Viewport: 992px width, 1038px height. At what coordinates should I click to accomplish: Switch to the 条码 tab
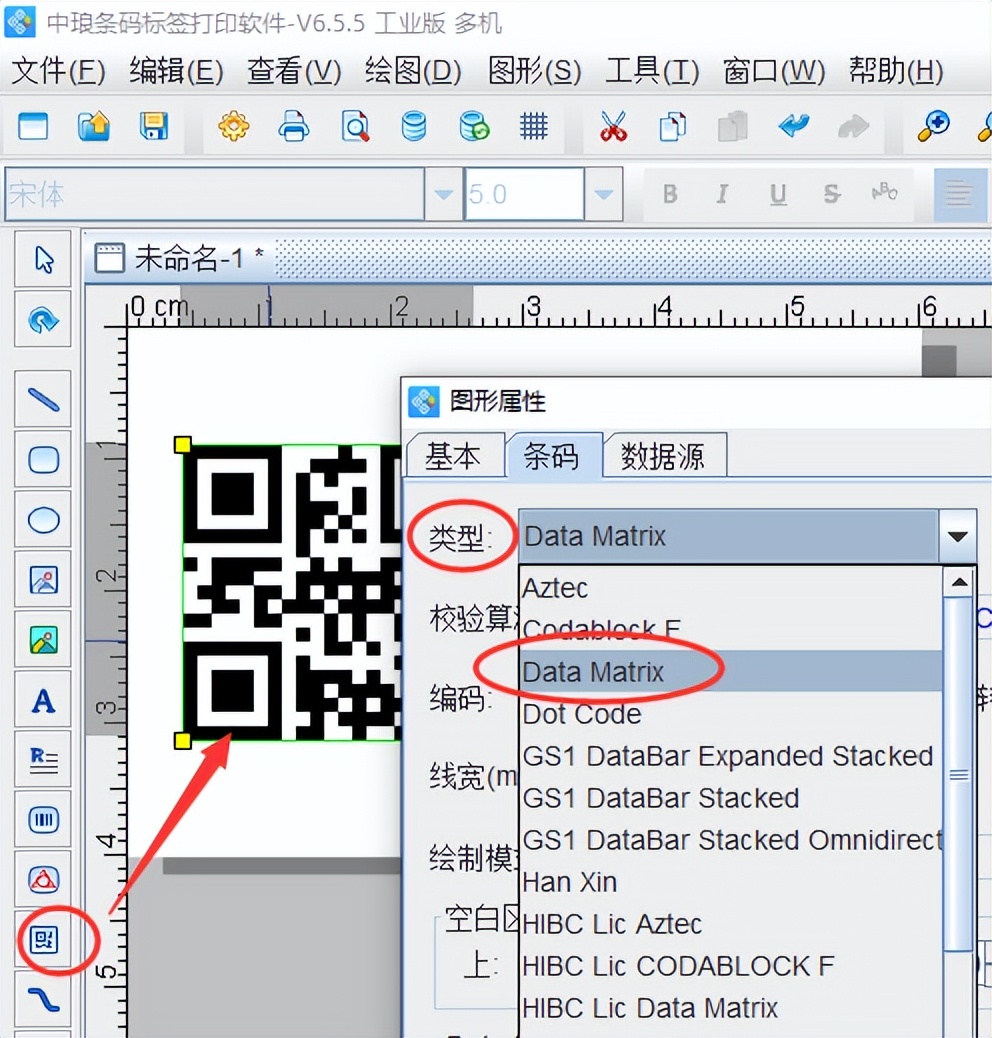tap(553, 455)
